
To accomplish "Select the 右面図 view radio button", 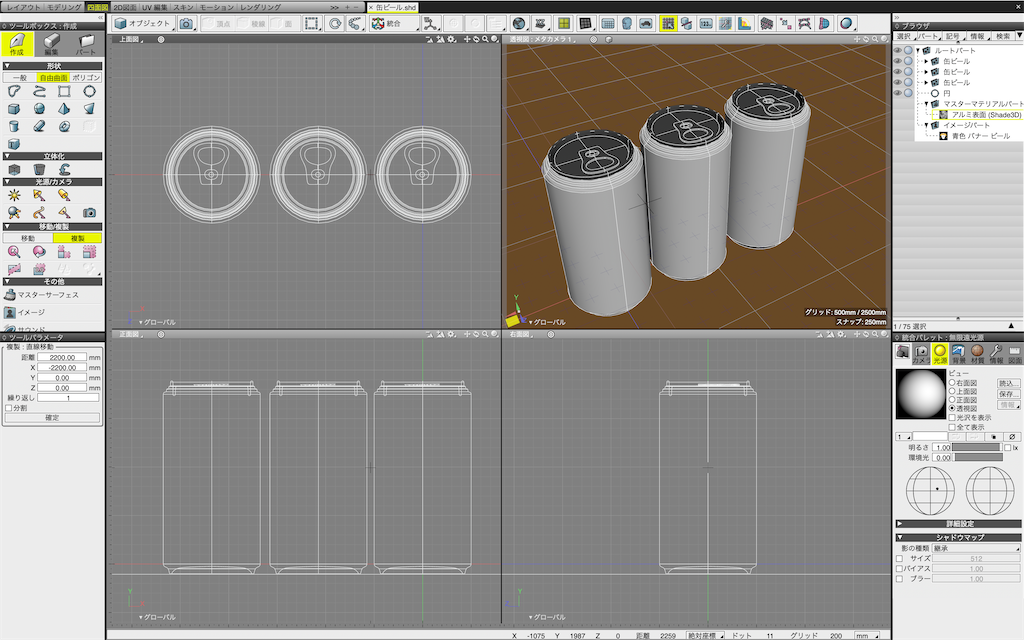I will tap(952, 383).
